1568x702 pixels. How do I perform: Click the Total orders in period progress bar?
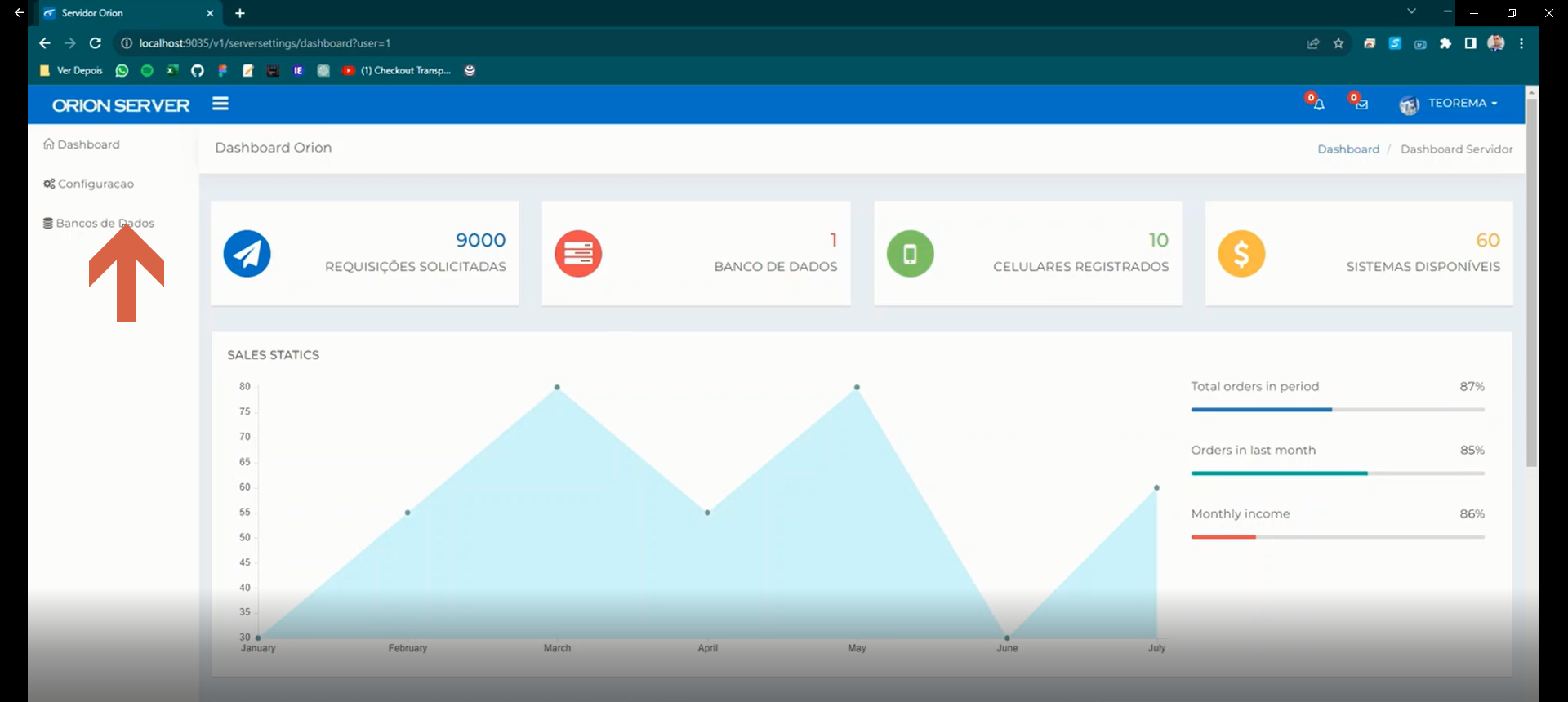click(x=1338, y=410)
